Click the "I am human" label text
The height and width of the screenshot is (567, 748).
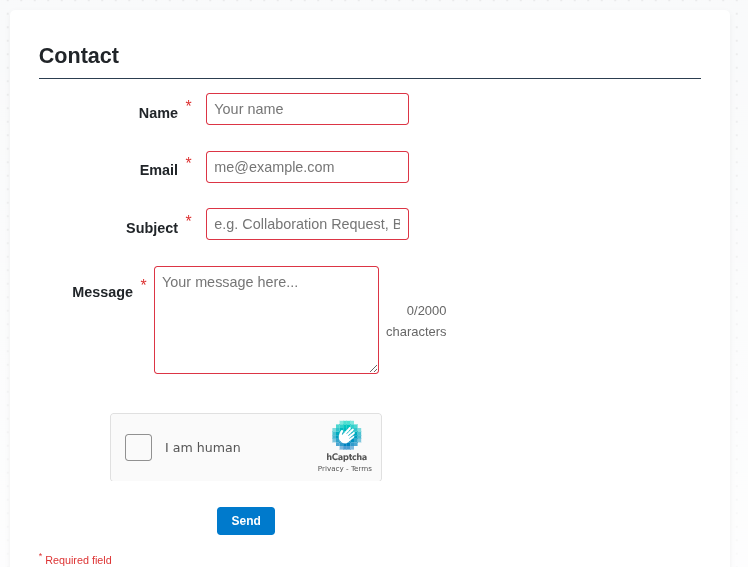202,448
